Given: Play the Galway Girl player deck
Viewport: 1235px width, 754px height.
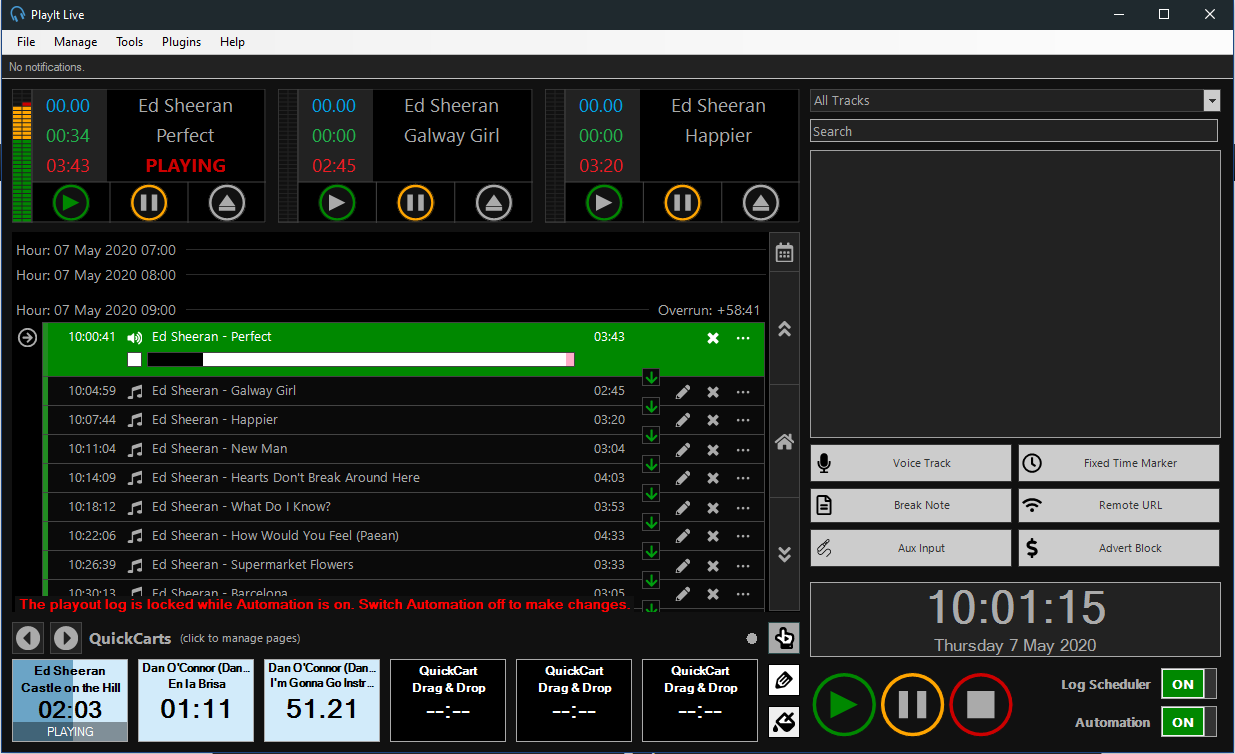Looking at the screenshot, I should [337, 202].
